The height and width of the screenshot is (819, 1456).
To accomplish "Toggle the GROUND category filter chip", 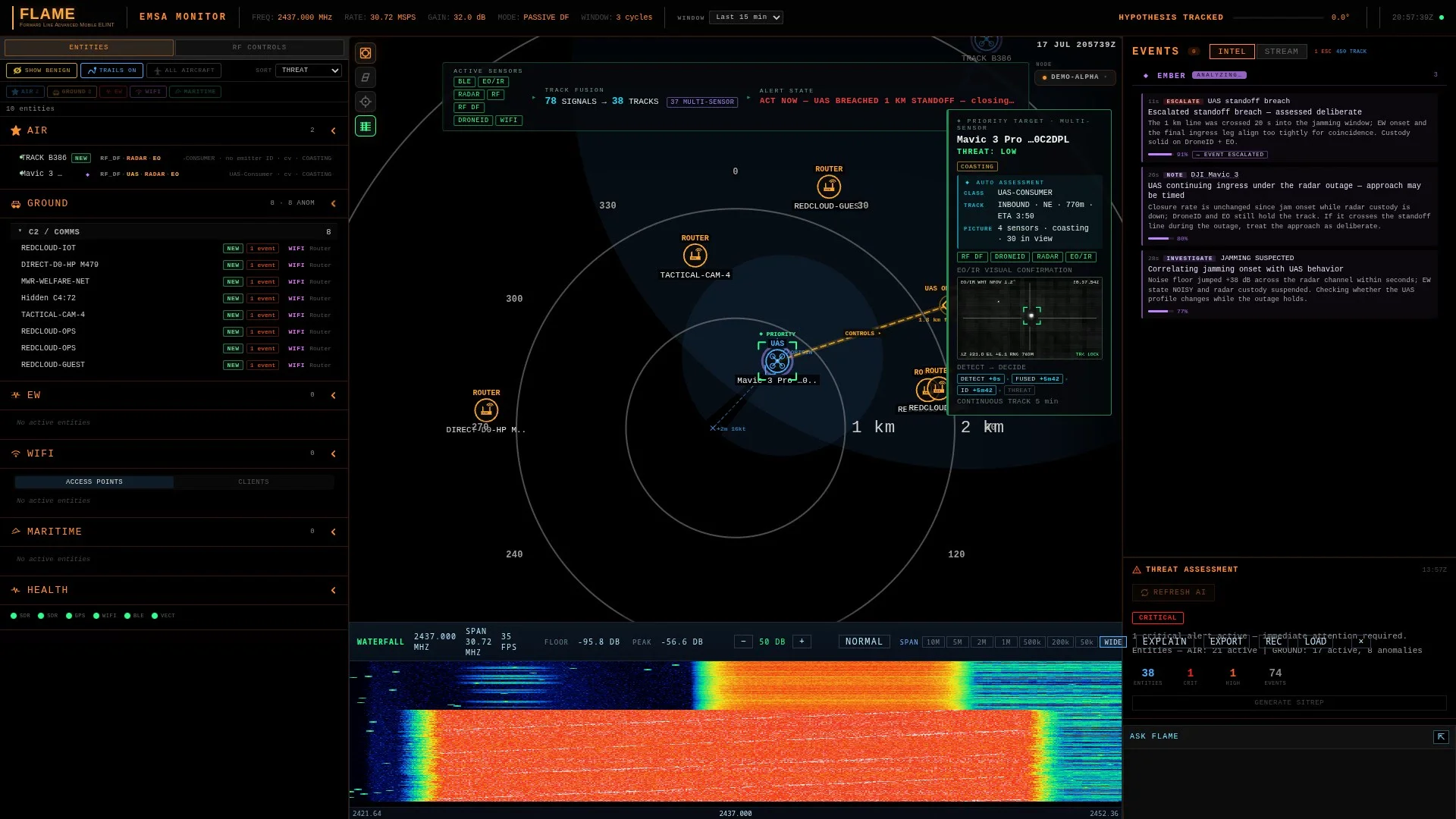I will (x=72, y=92).
